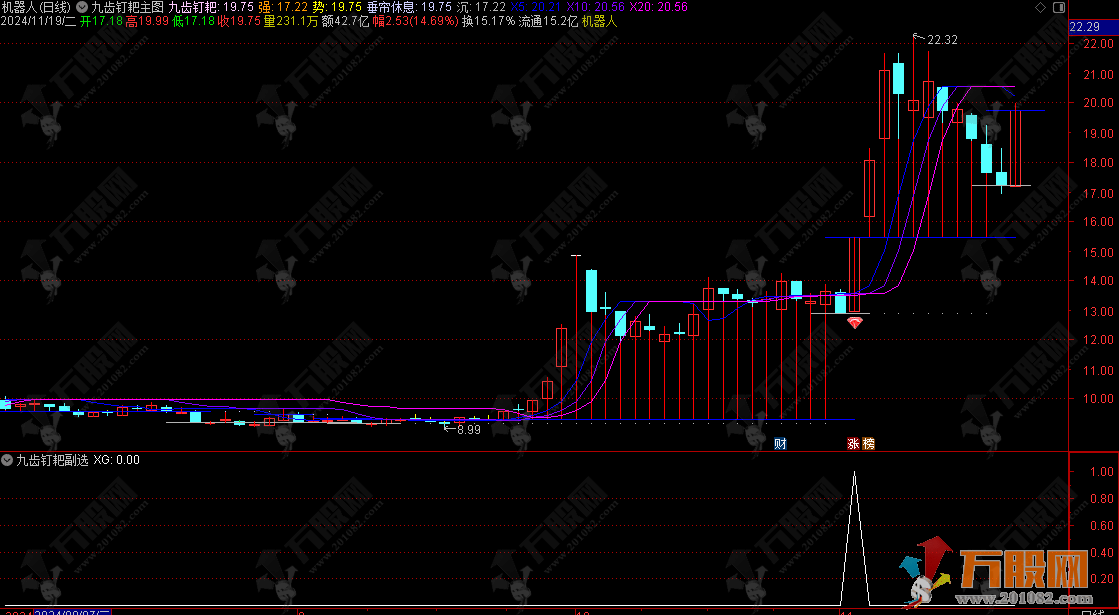1119x615 pixels.
Task: Expand the 九齿钉耙副选 sub-indicator dropdown arrow
Action: (7, 460)
